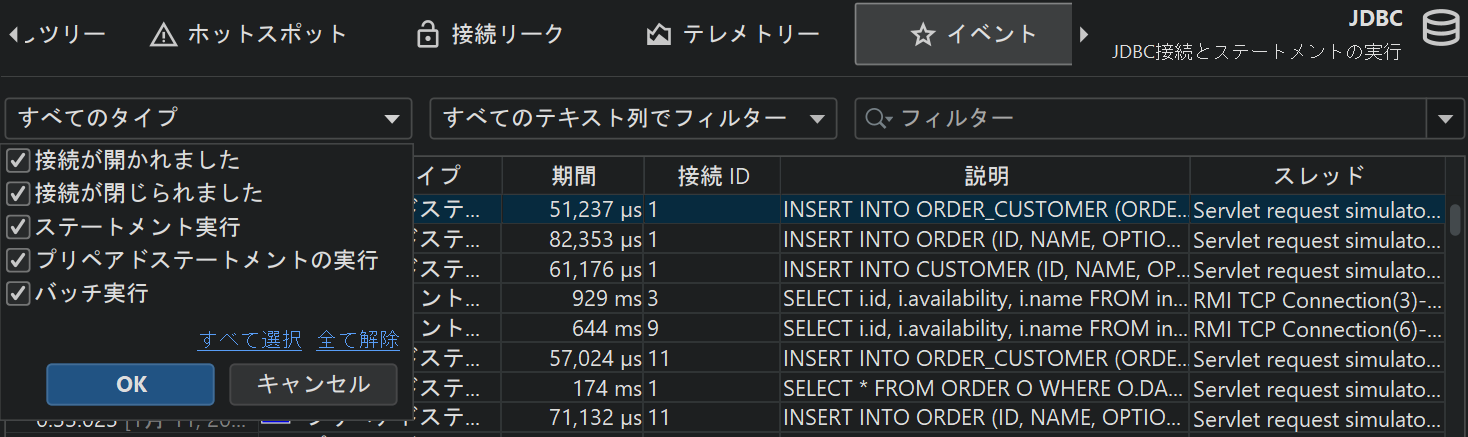Open the すべてのタイプ dropdown
Image resolution: width=1468 pixels, height=437 pixels.
click(208, 119)
